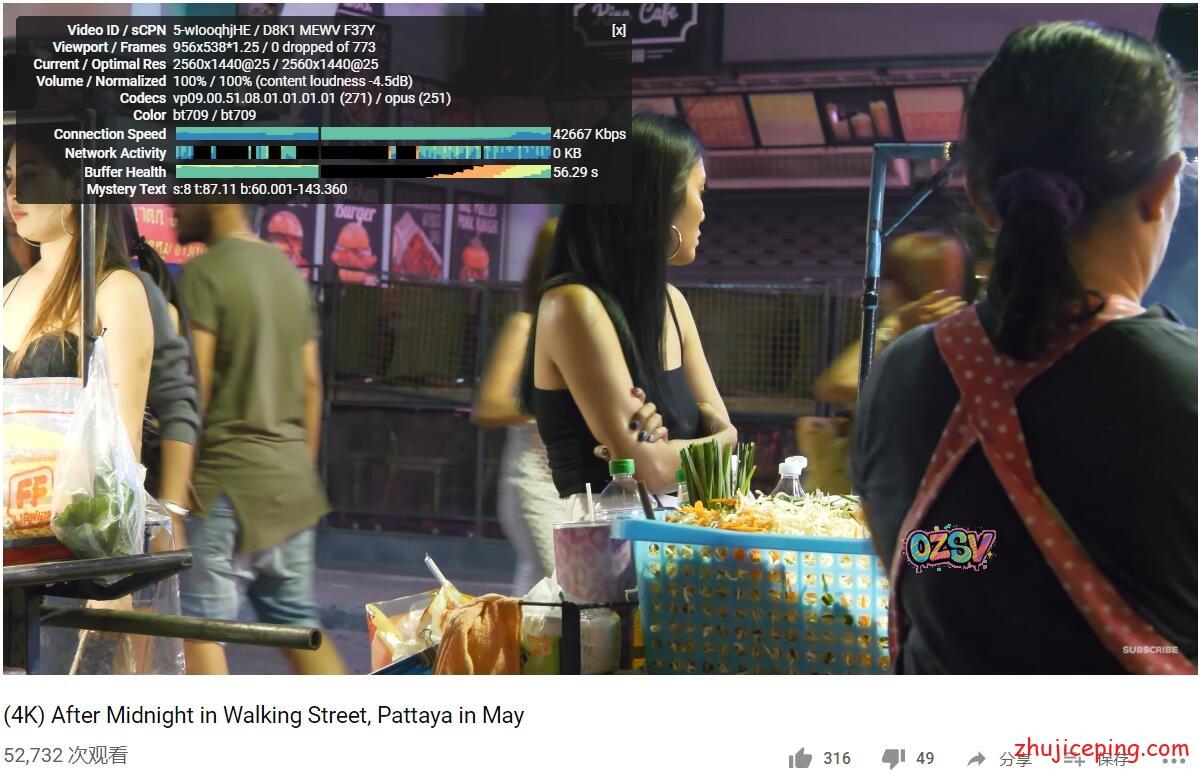The image size is (1199, 773).
Task: Click the video title text
Action: (x=264, y=715)
